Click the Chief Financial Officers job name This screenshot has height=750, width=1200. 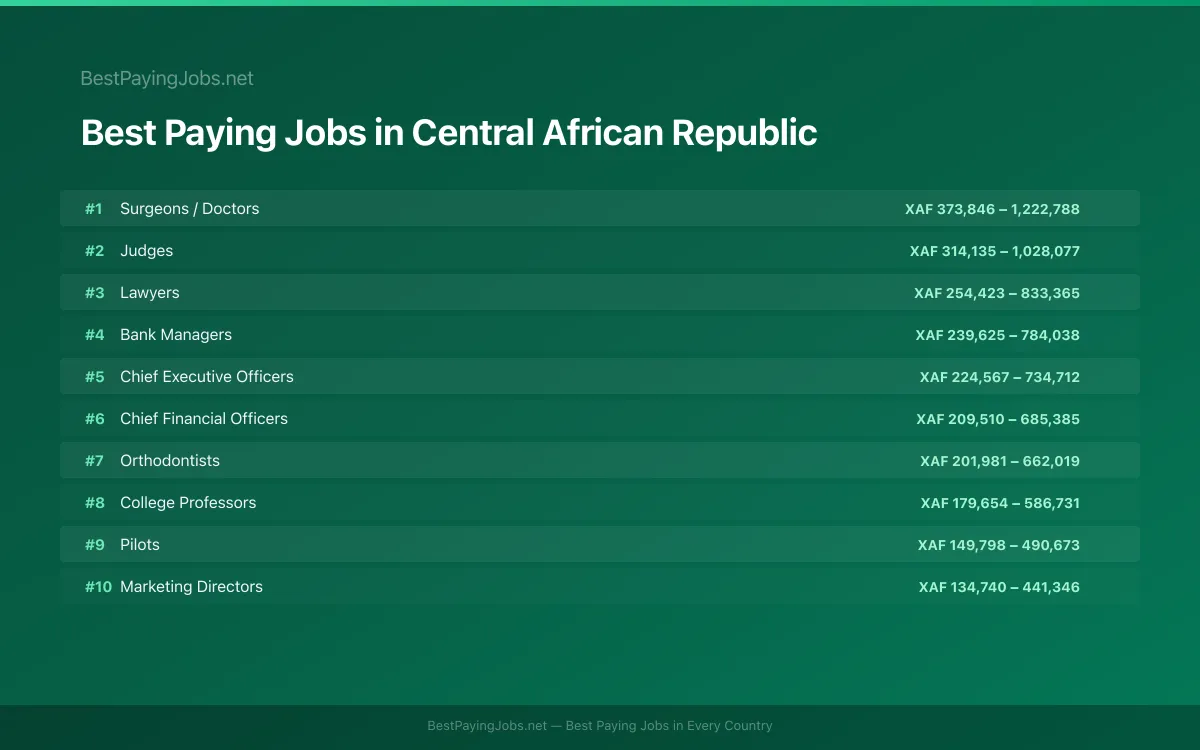[x=204, y=419]
